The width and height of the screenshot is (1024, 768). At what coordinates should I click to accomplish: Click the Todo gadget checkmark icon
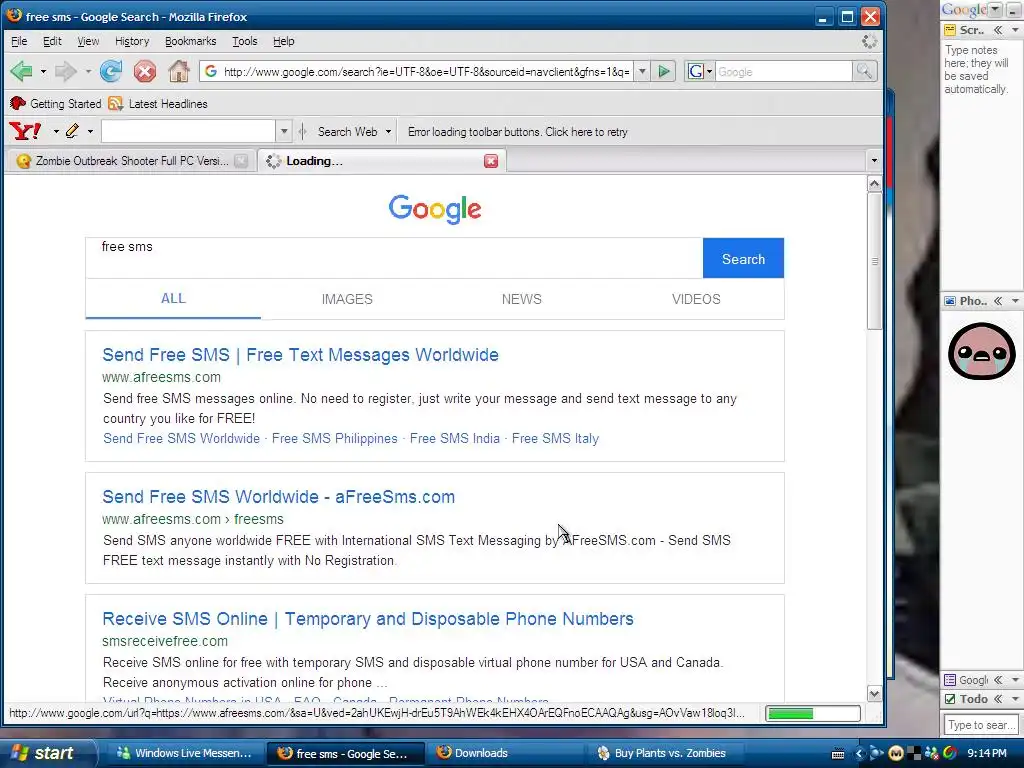(950, 699)
